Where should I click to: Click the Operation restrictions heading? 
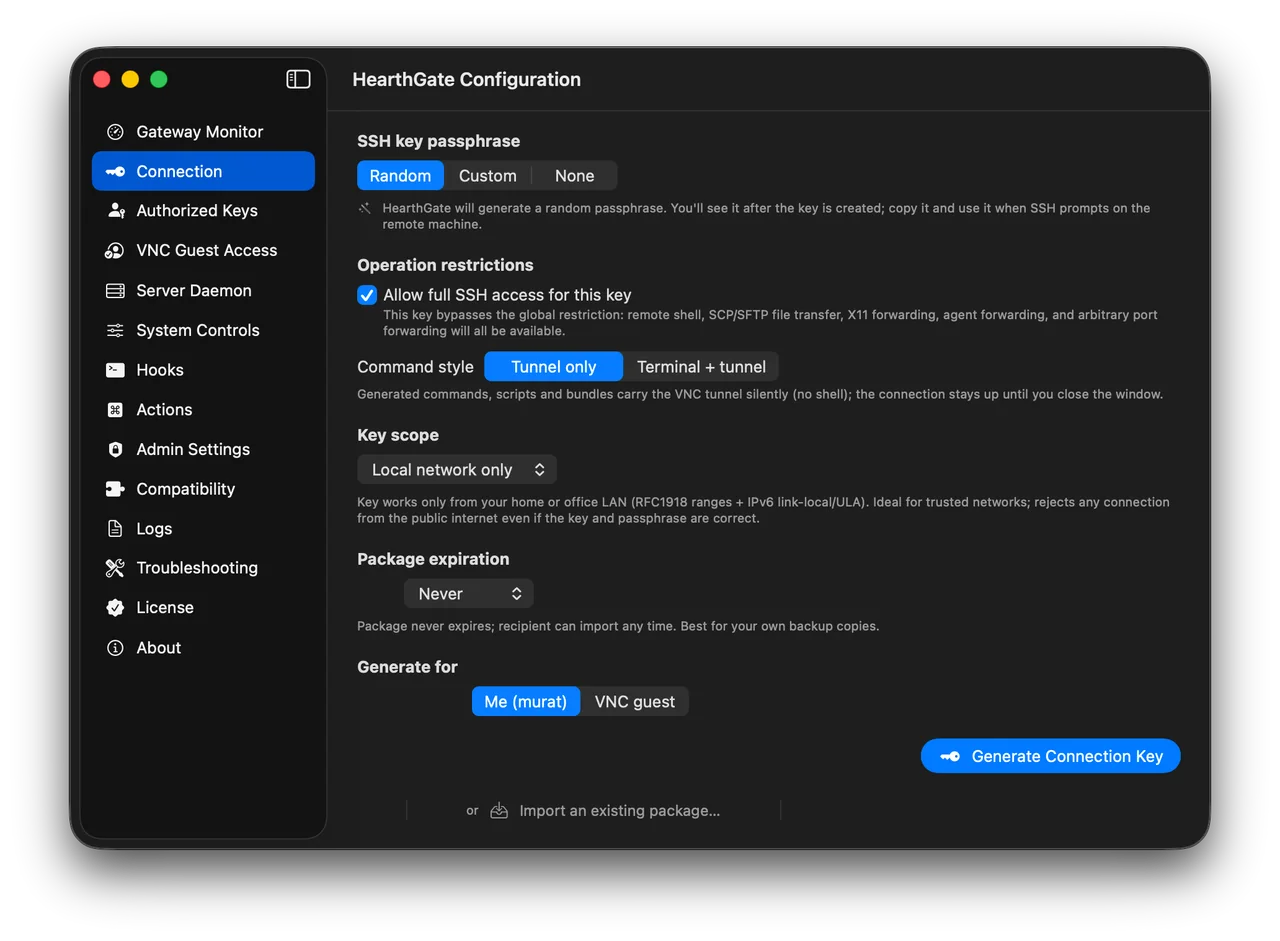click(445, 265)
